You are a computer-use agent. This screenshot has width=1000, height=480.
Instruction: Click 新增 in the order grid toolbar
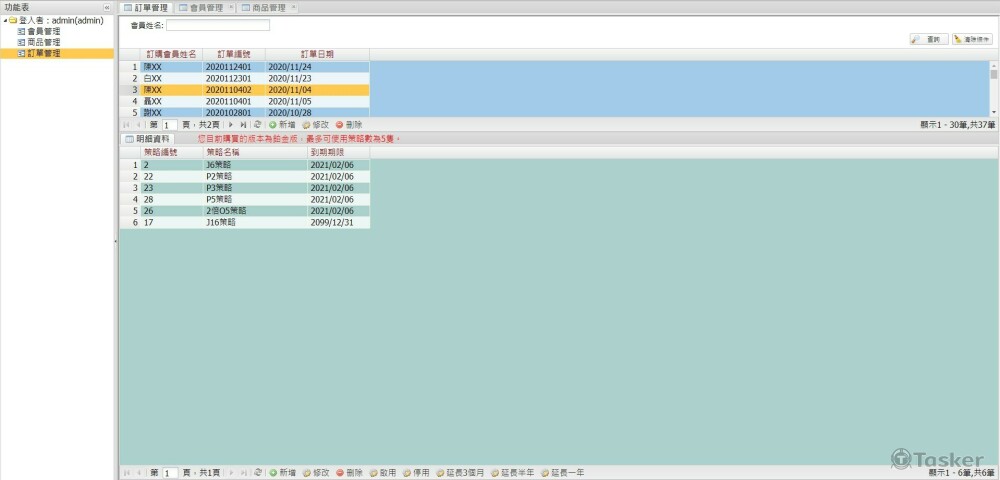point(282,125)
